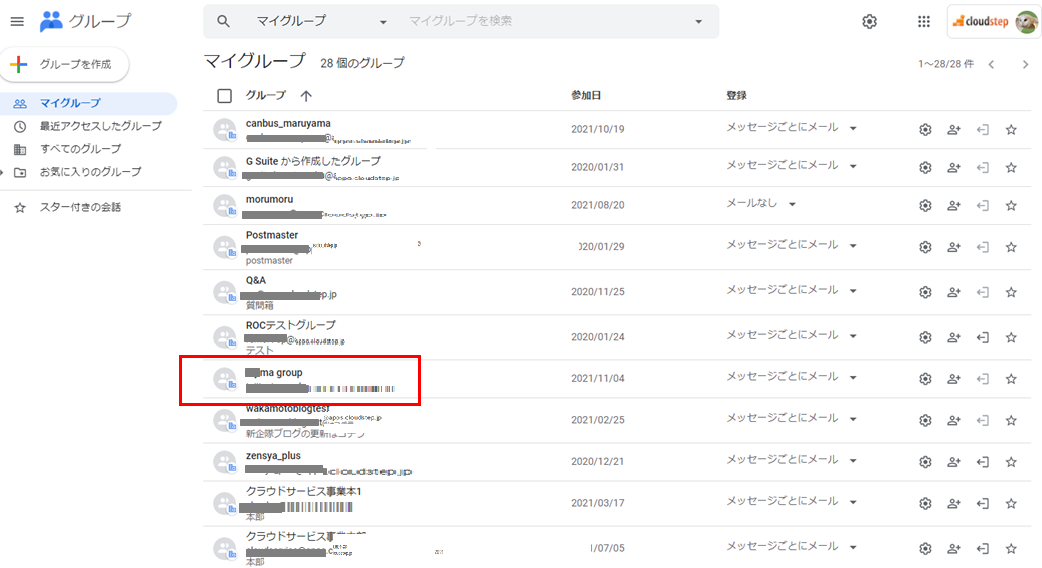Open settings for Postmaster group

[925, 246]
